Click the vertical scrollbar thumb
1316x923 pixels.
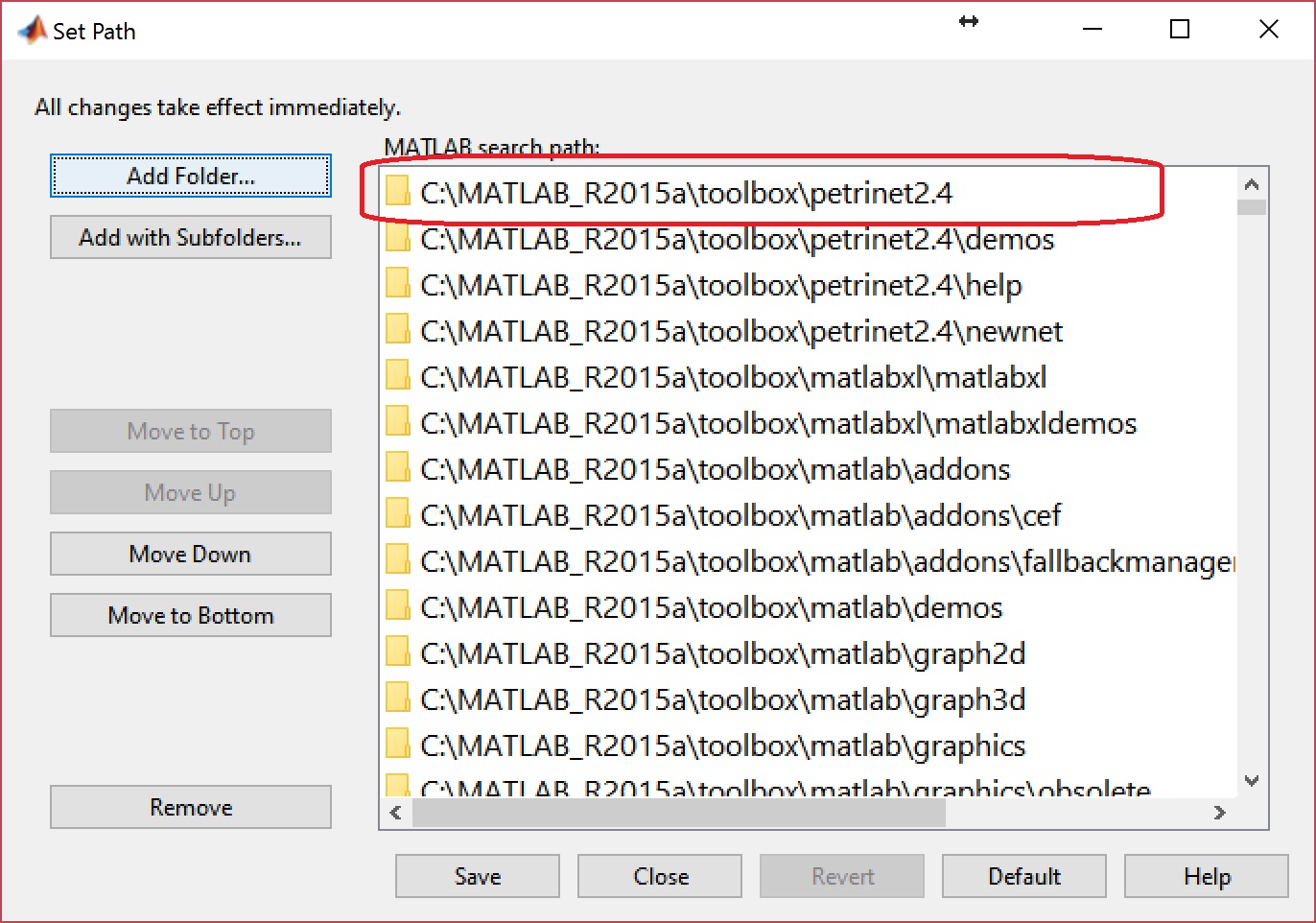click(1251, 206)
